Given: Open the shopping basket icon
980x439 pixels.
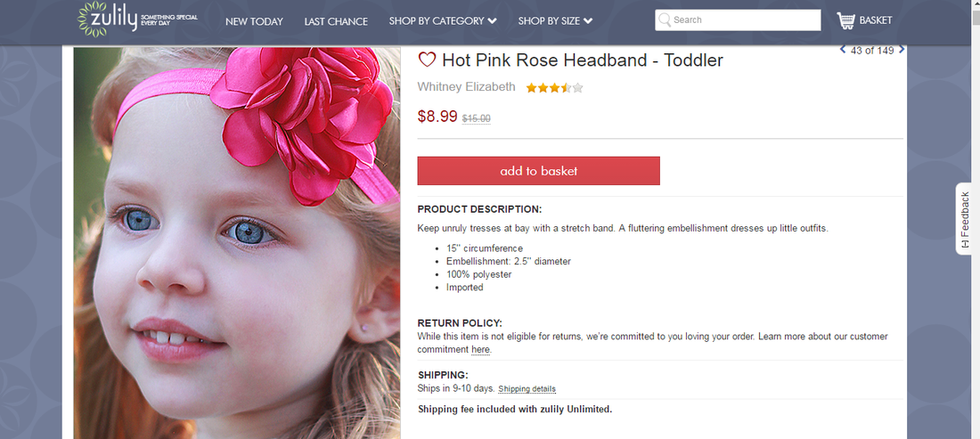Looking at the screenshot, I should tap(846, 20).
